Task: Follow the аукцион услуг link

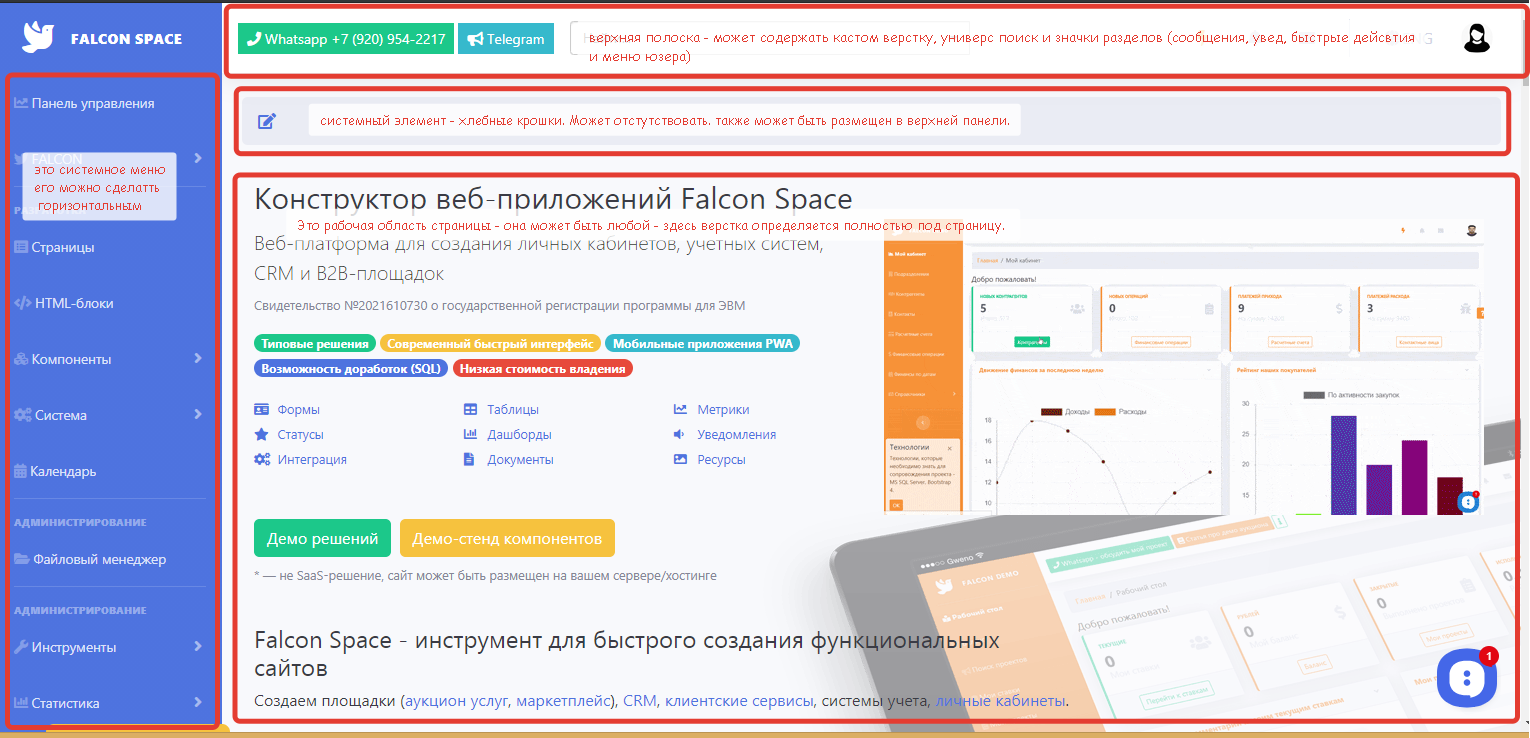Action: [x=459, y=701]
